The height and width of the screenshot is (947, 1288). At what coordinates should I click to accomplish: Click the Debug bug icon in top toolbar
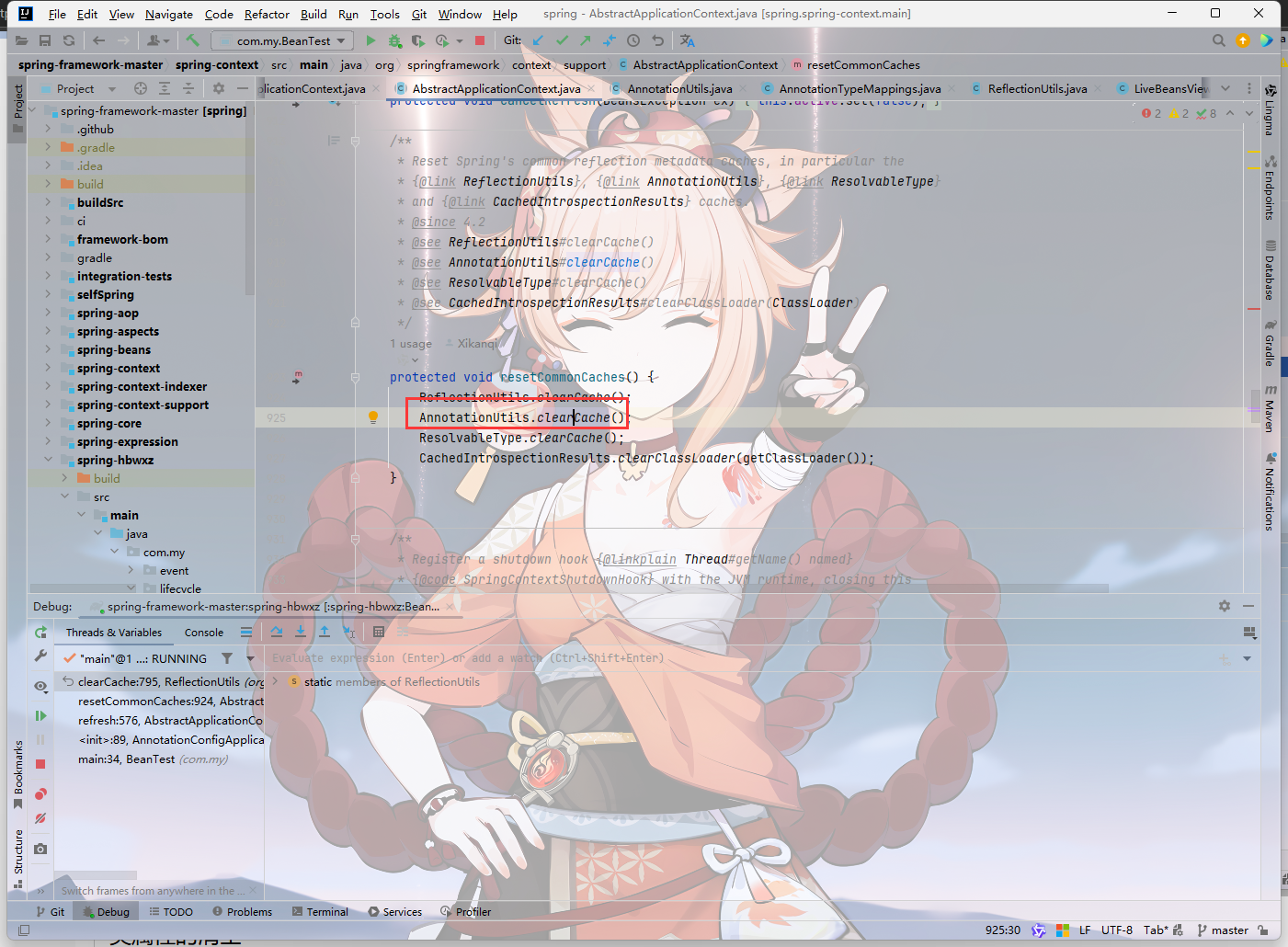[x=394, y=40]
